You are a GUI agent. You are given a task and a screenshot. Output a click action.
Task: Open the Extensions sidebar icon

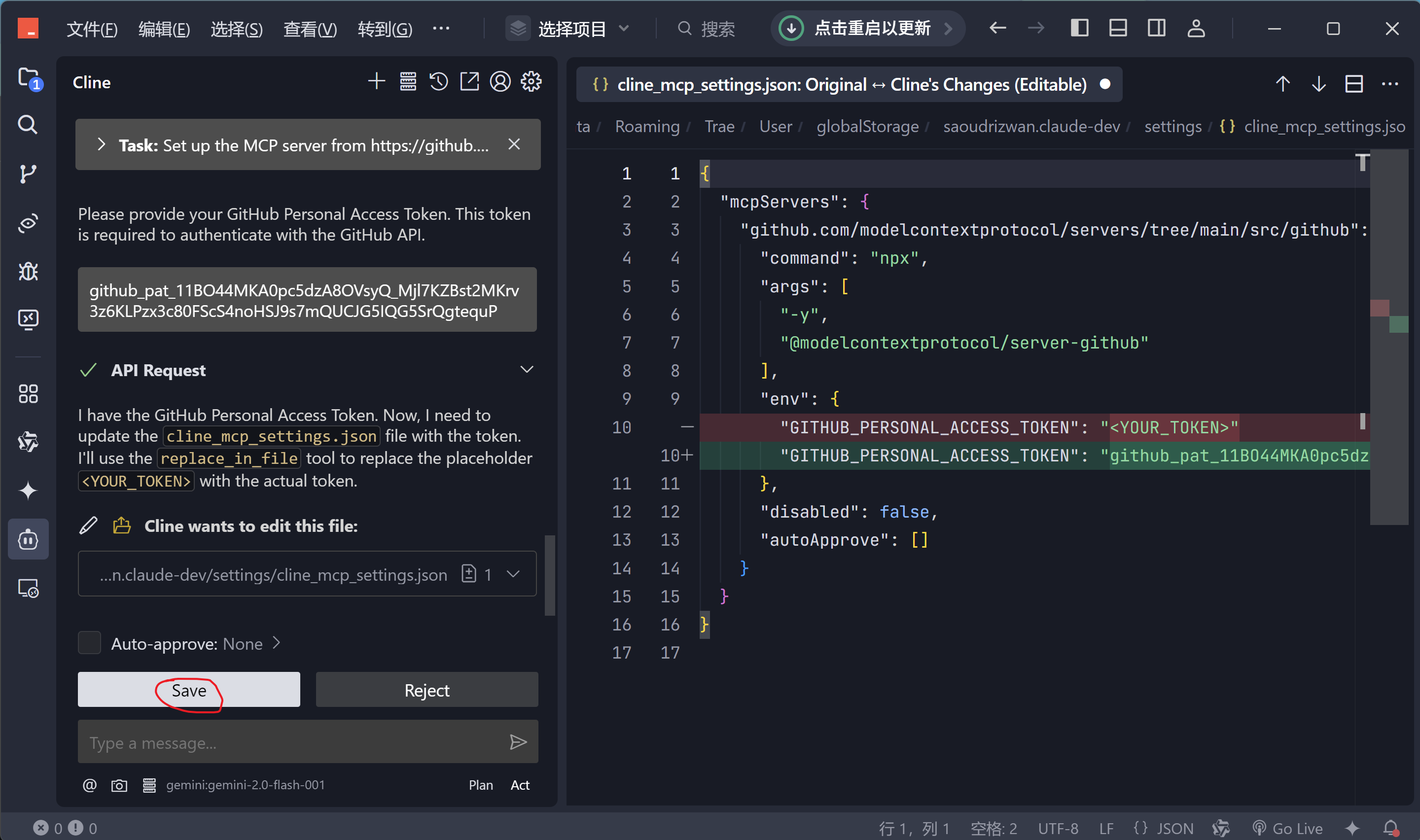(x=28, y=394)
